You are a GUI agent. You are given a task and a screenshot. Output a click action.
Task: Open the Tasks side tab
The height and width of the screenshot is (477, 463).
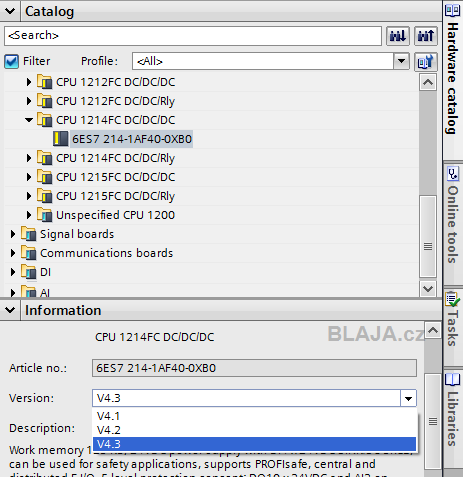(x=453, y=319)
